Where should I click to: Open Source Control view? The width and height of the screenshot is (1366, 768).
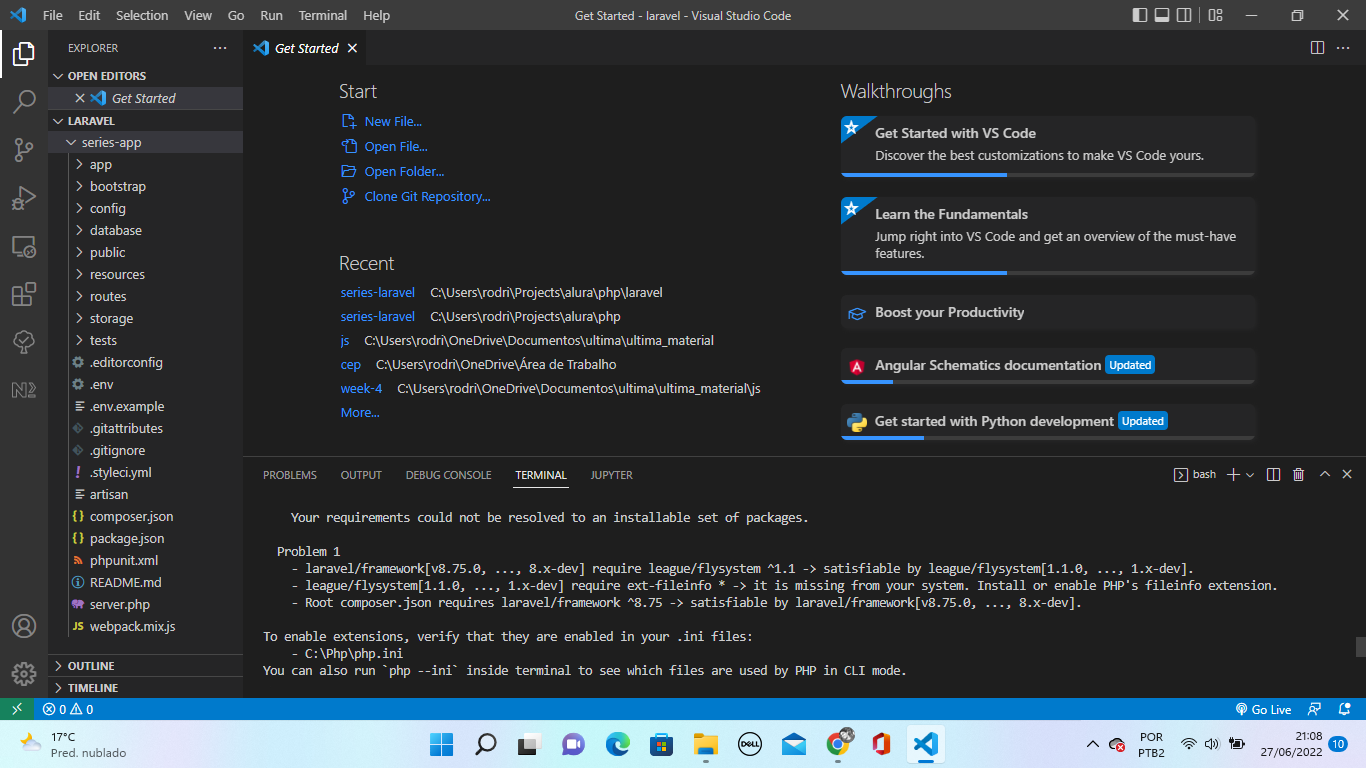pos(24,150)
